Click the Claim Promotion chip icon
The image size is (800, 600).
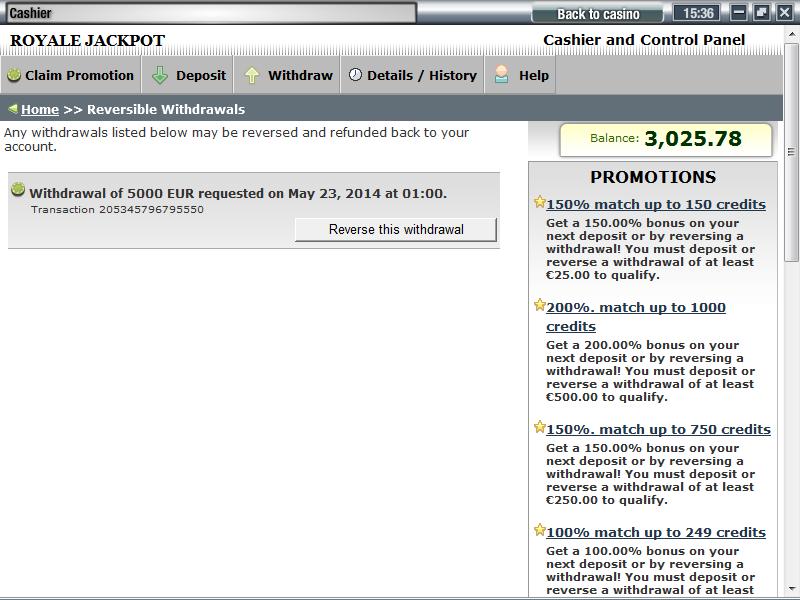pyautogui.click(x=14, y=75)
